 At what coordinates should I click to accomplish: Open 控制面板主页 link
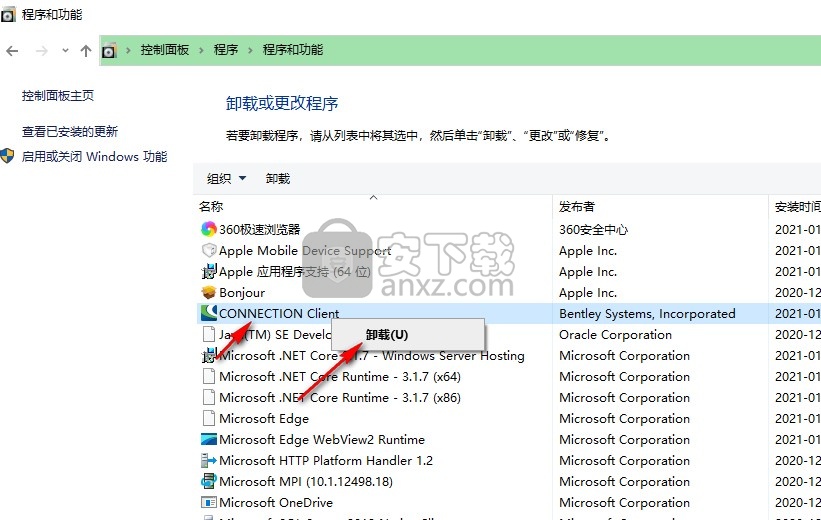tap(58, 96)
